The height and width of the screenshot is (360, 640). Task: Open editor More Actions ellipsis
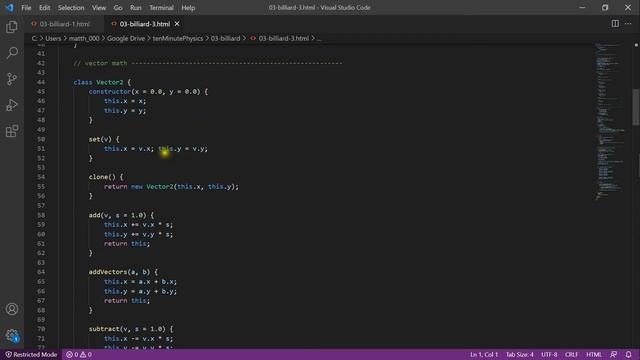coord(628,24)
